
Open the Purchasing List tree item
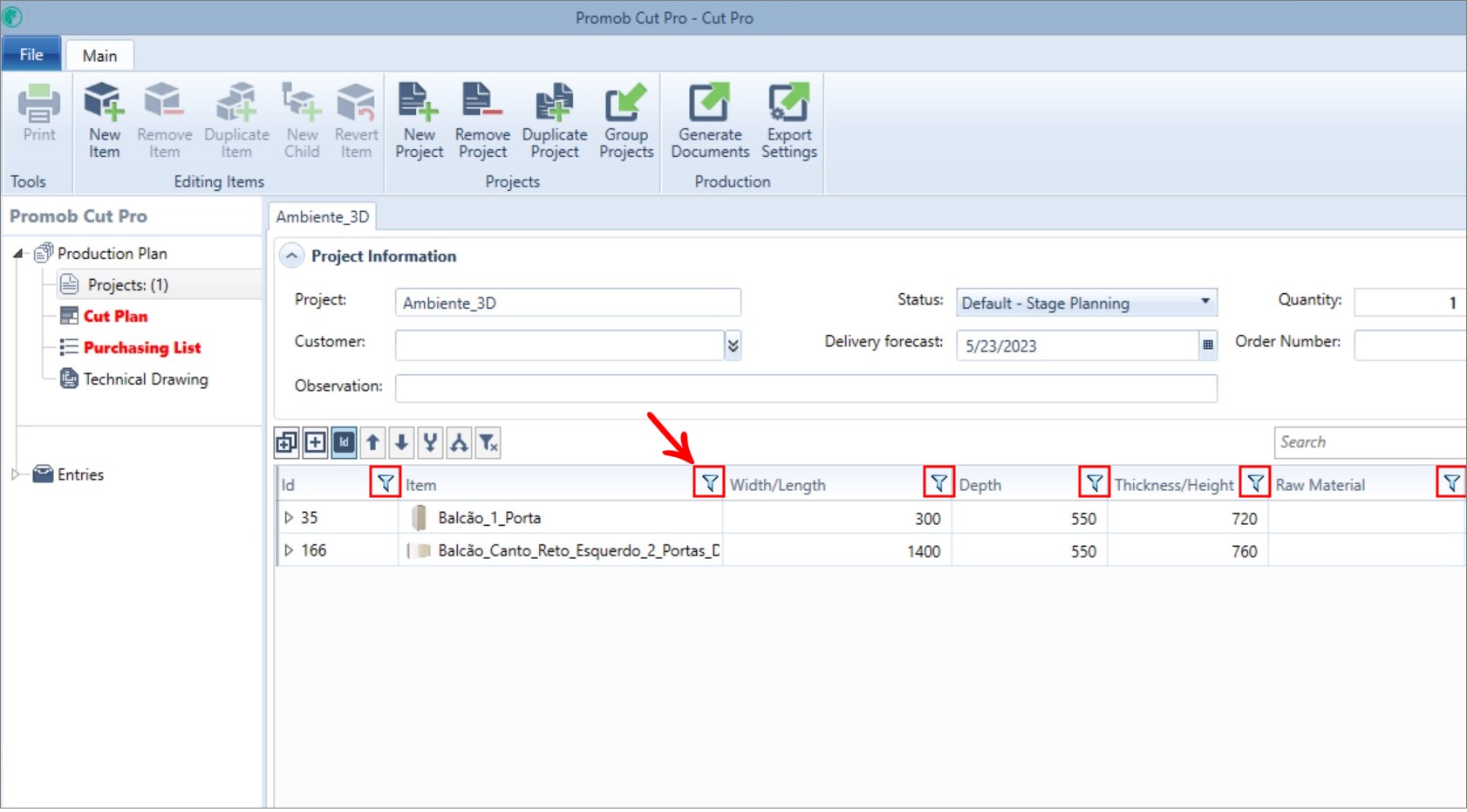(142, 348)
